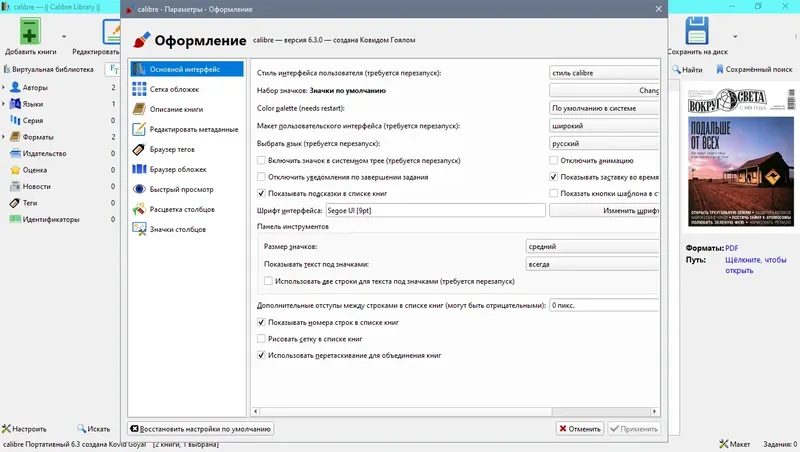The image size is (800, 452).
Task: Open the Color palette dropdown
Action: [x=604, y=108]
